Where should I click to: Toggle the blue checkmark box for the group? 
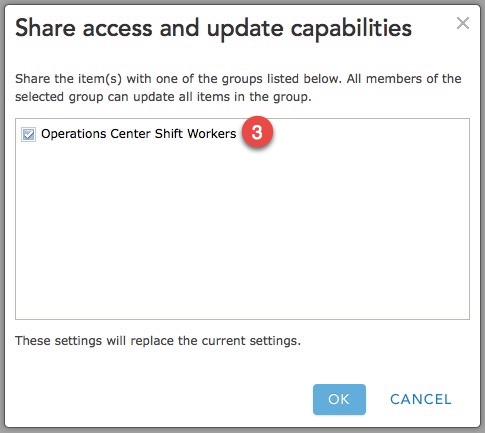(x=28, y=134)
